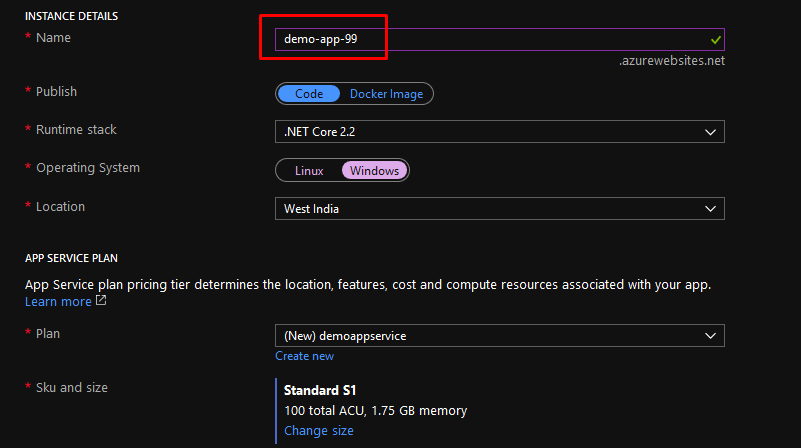Choose Linux operating system
The height and width of the screenshot is (448, 801).
(x=309, y=171)
